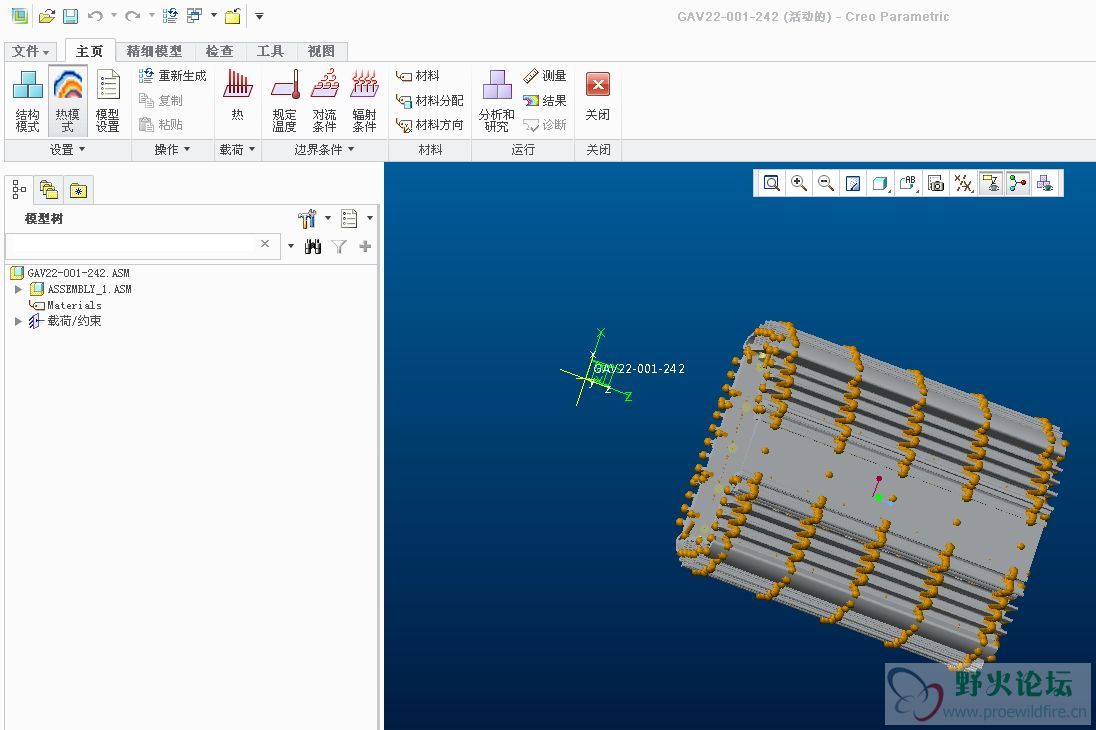This screenshot has height=730, width=1096.
Task: Define 规定温度 prescribed temperature
Action: [284, 101]
